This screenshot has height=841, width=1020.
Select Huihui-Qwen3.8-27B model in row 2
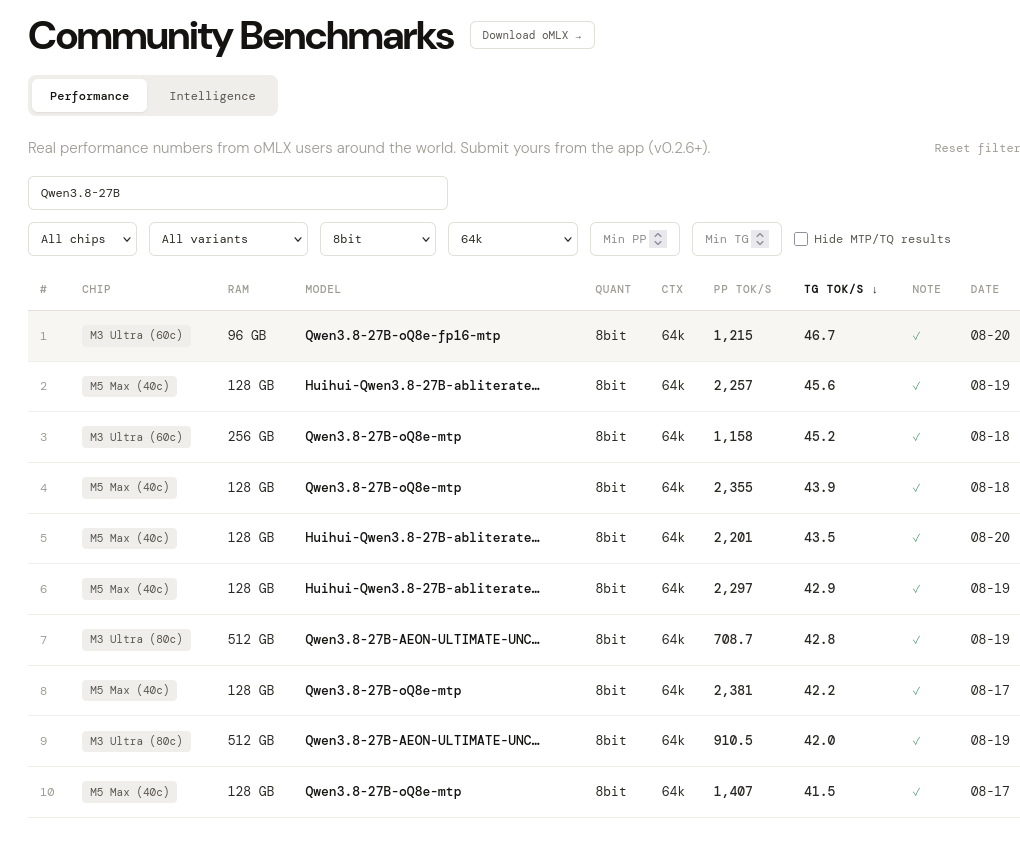pyautogui.click(x=422, y=386)
